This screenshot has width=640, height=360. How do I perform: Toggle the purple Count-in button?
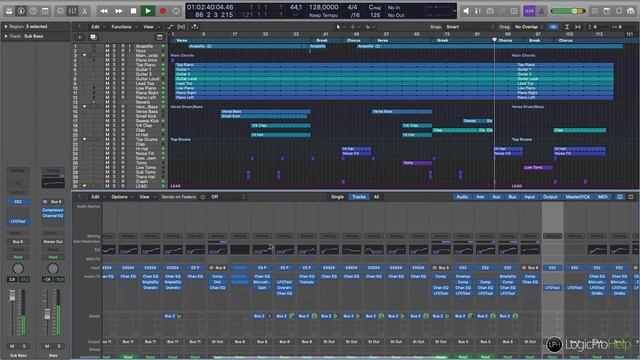[529, 11]
